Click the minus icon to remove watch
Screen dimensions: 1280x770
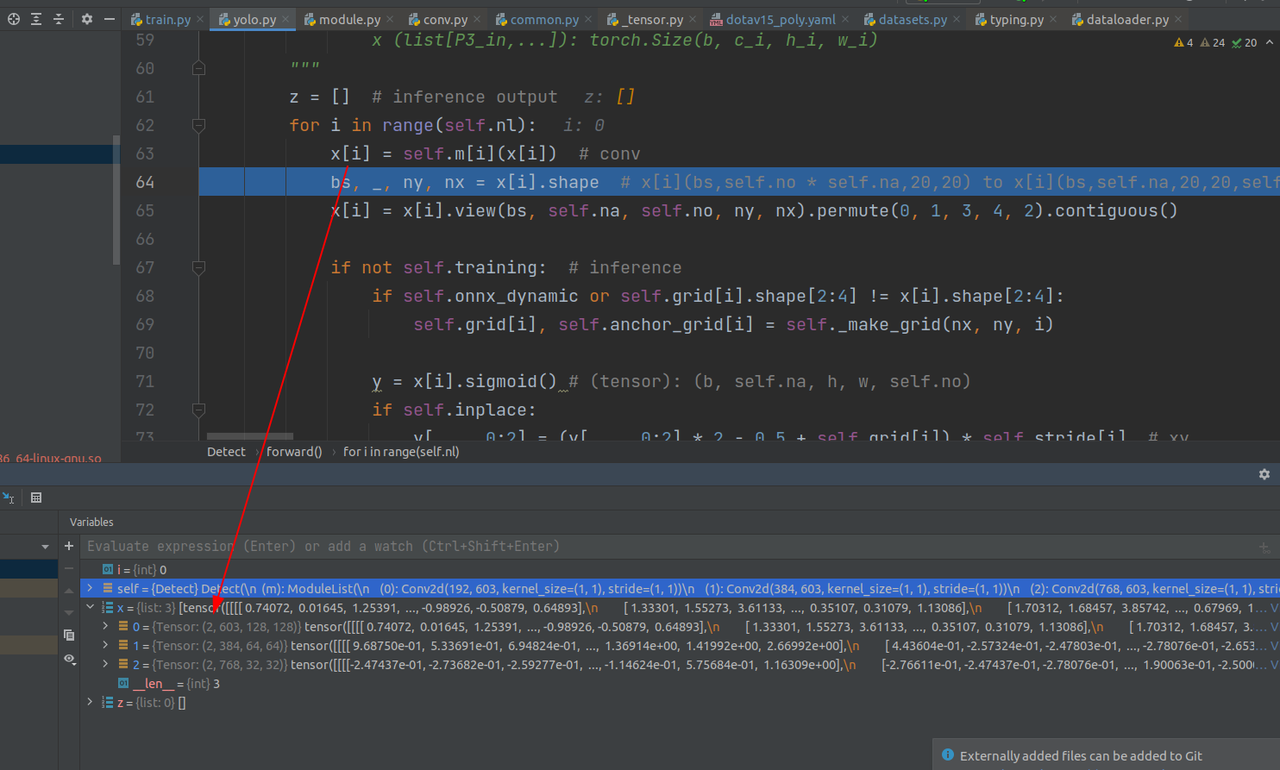tap(69, 568)
